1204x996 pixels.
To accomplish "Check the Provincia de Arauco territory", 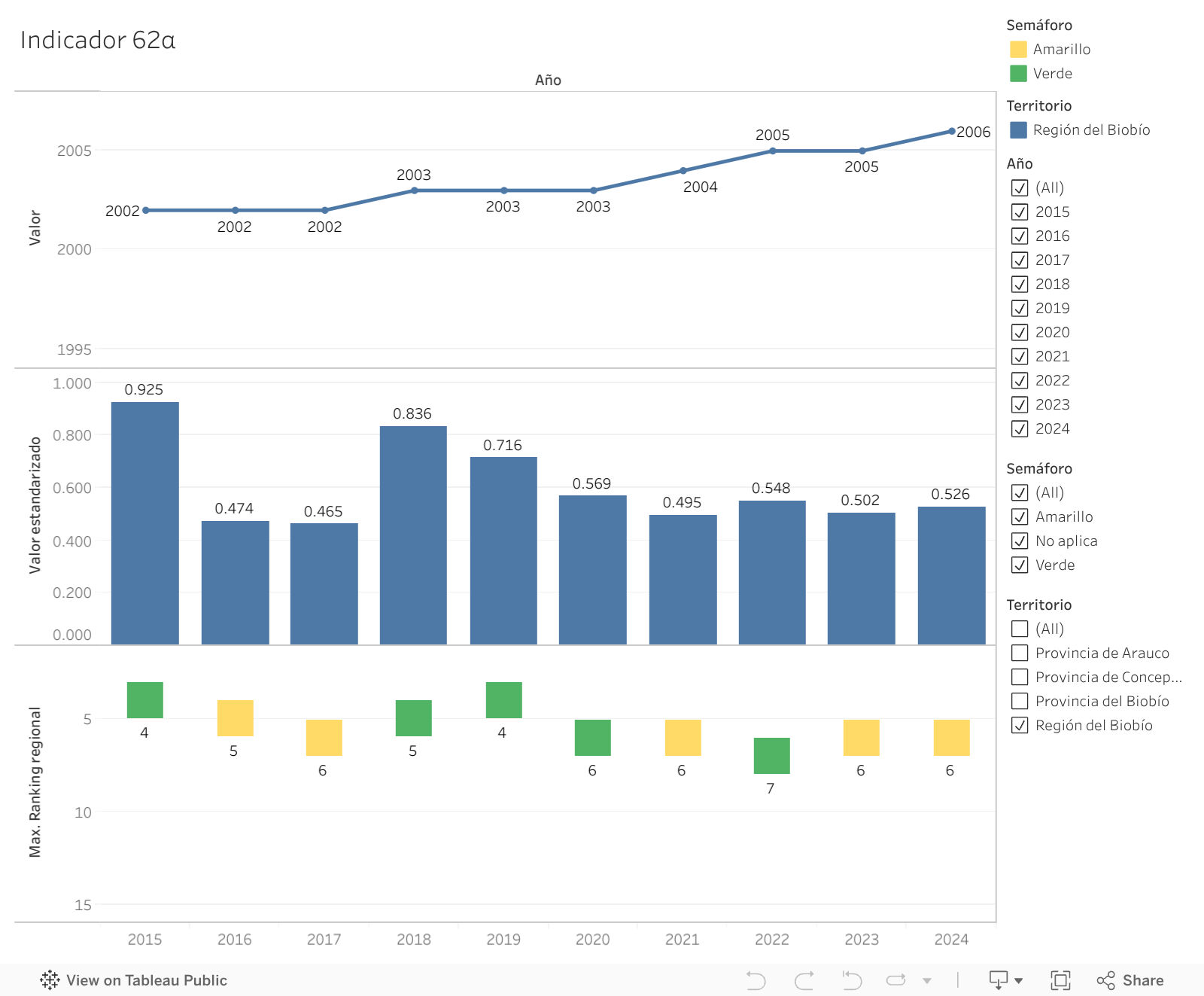I will (x=1020, y=653).
